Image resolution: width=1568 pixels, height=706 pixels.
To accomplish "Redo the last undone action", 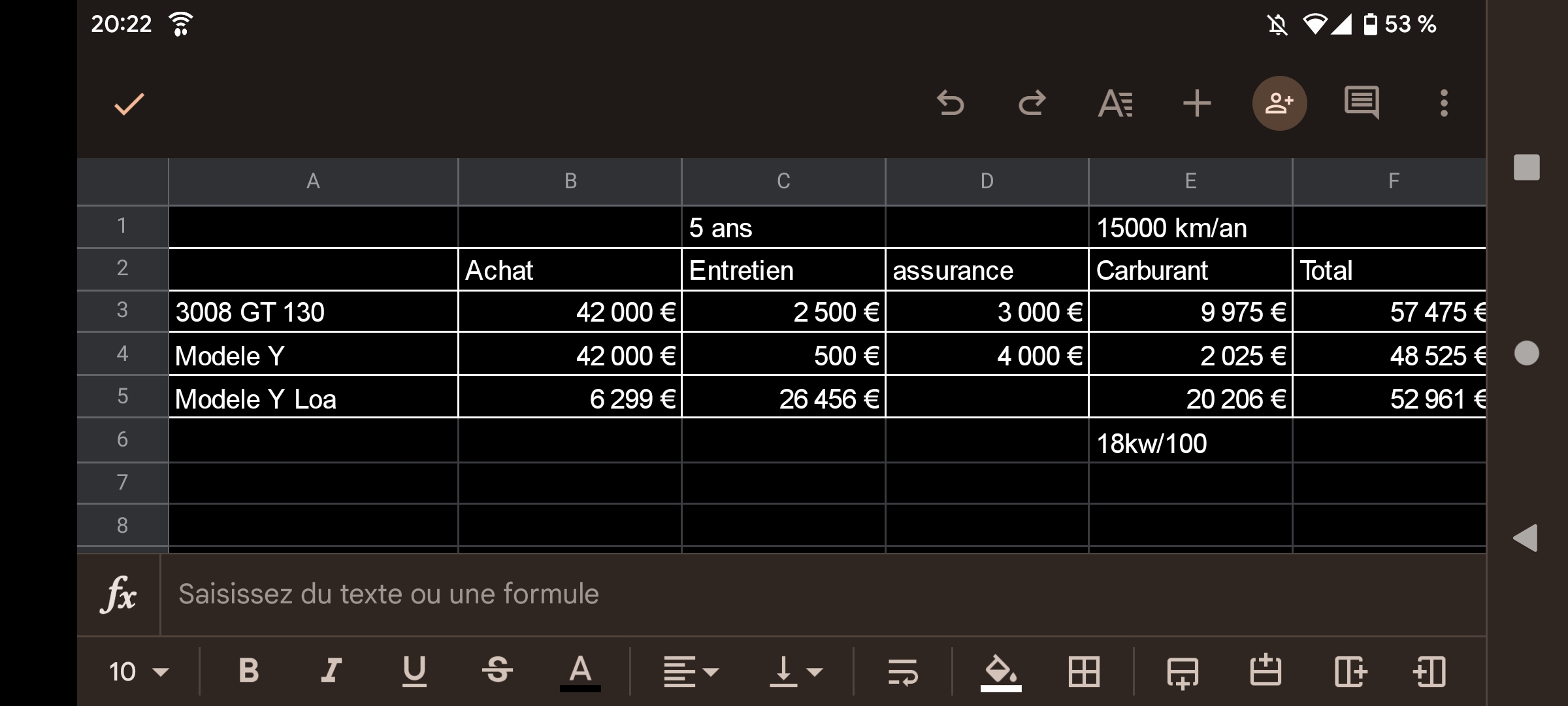I will tap(1032, 103).
